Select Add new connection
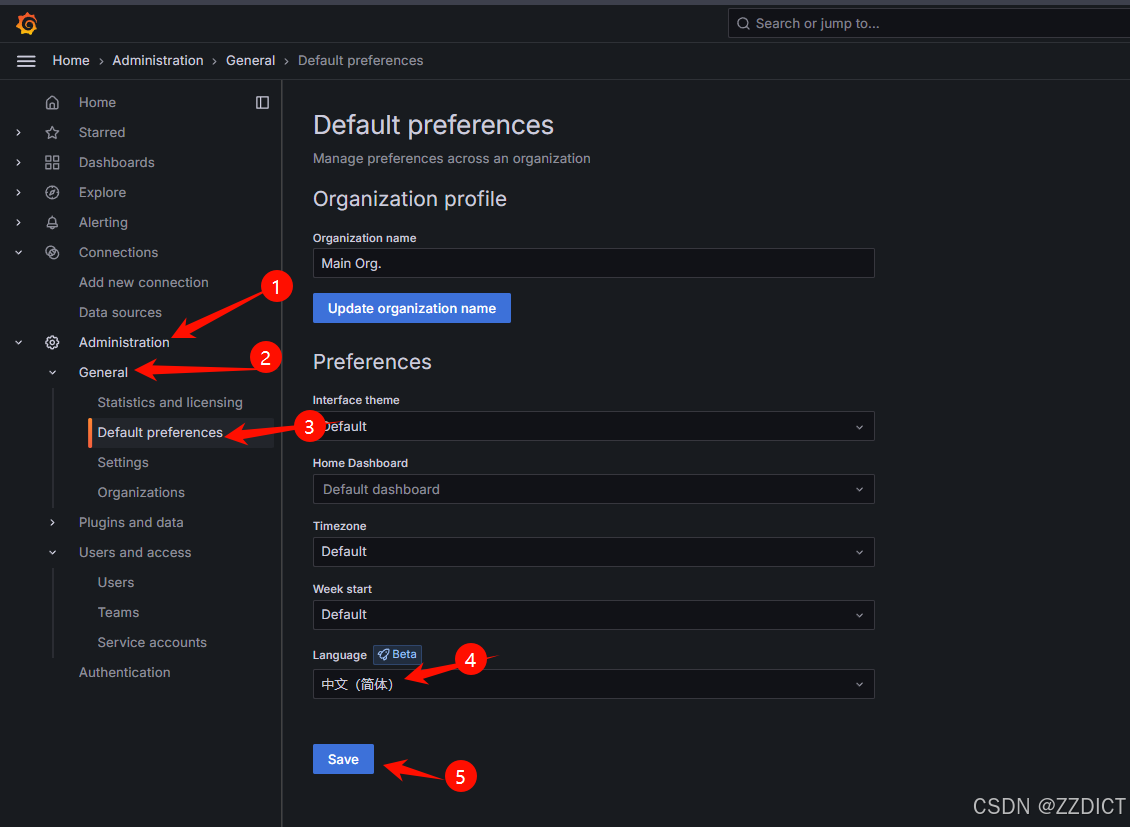 click(143, 282)
